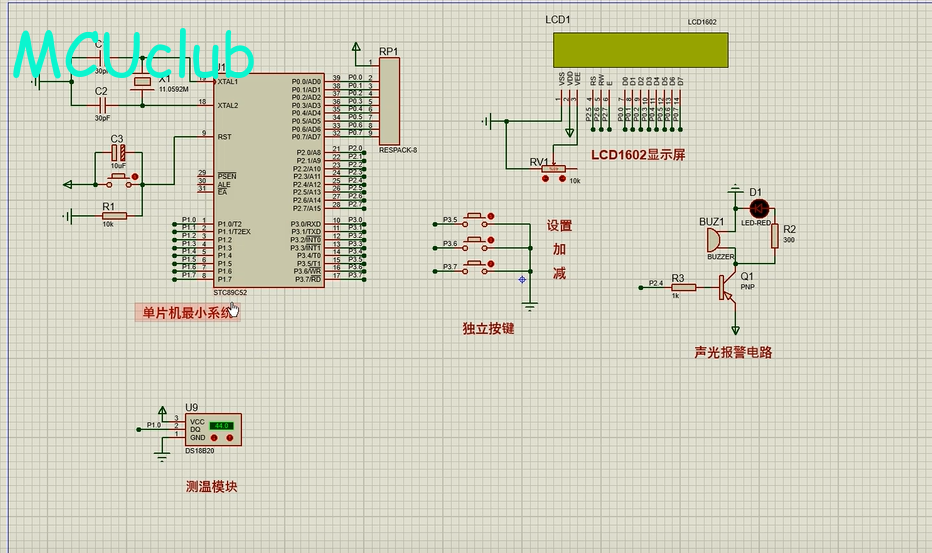Toggle the red latch dot on P3.6 button
The image size is (932, 553).
tap(491, 240)
